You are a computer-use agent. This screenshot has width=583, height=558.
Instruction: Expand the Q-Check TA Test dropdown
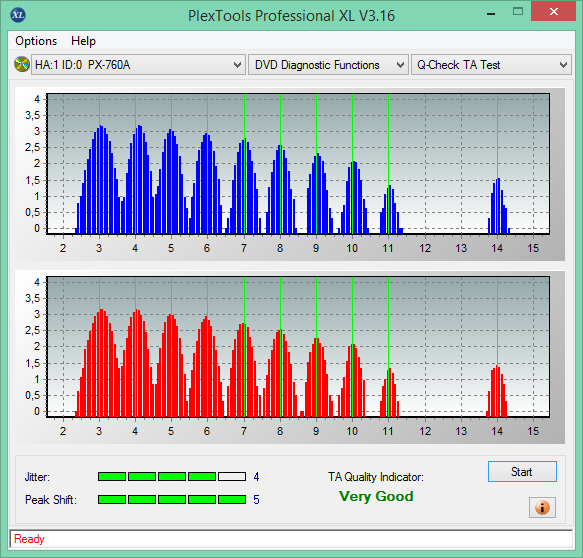pos(491,65)
